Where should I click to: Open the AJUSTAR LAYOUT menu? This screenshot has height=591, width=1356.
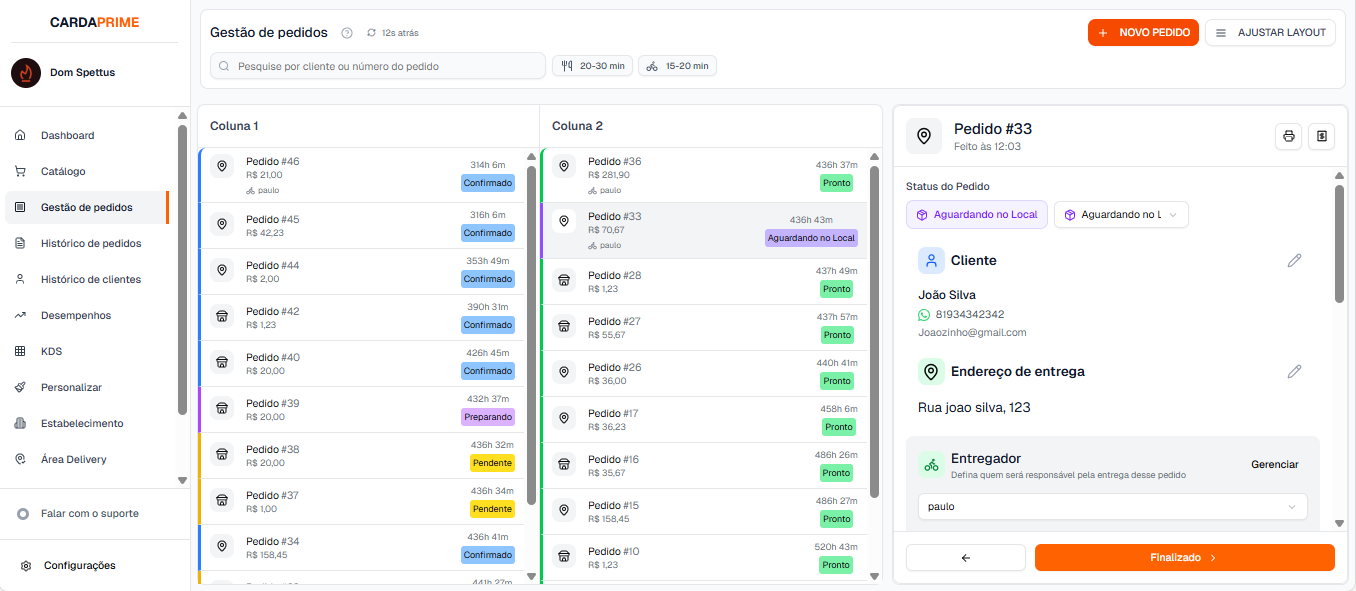[x=1270, y=33]
